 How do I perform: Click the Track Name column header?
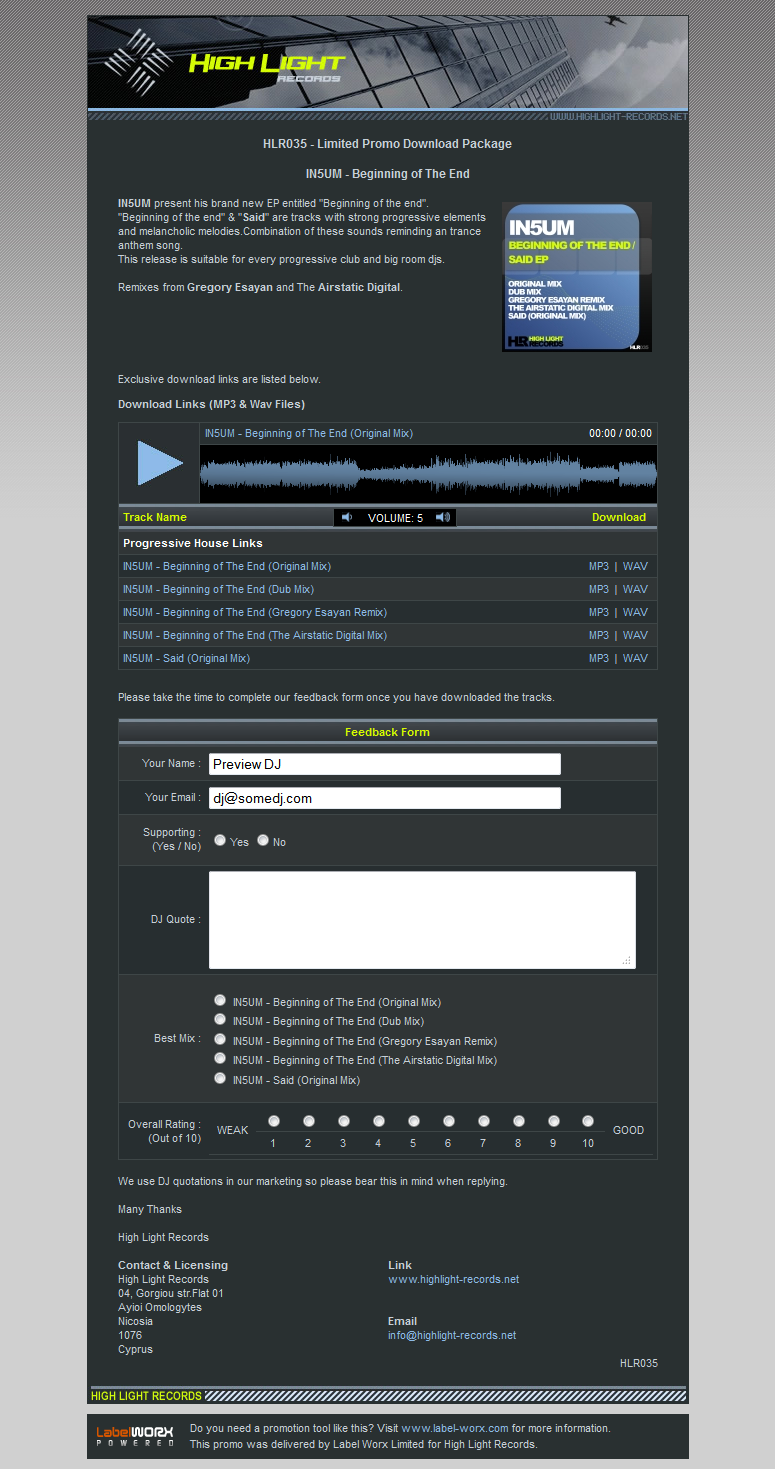pos(155,517)
